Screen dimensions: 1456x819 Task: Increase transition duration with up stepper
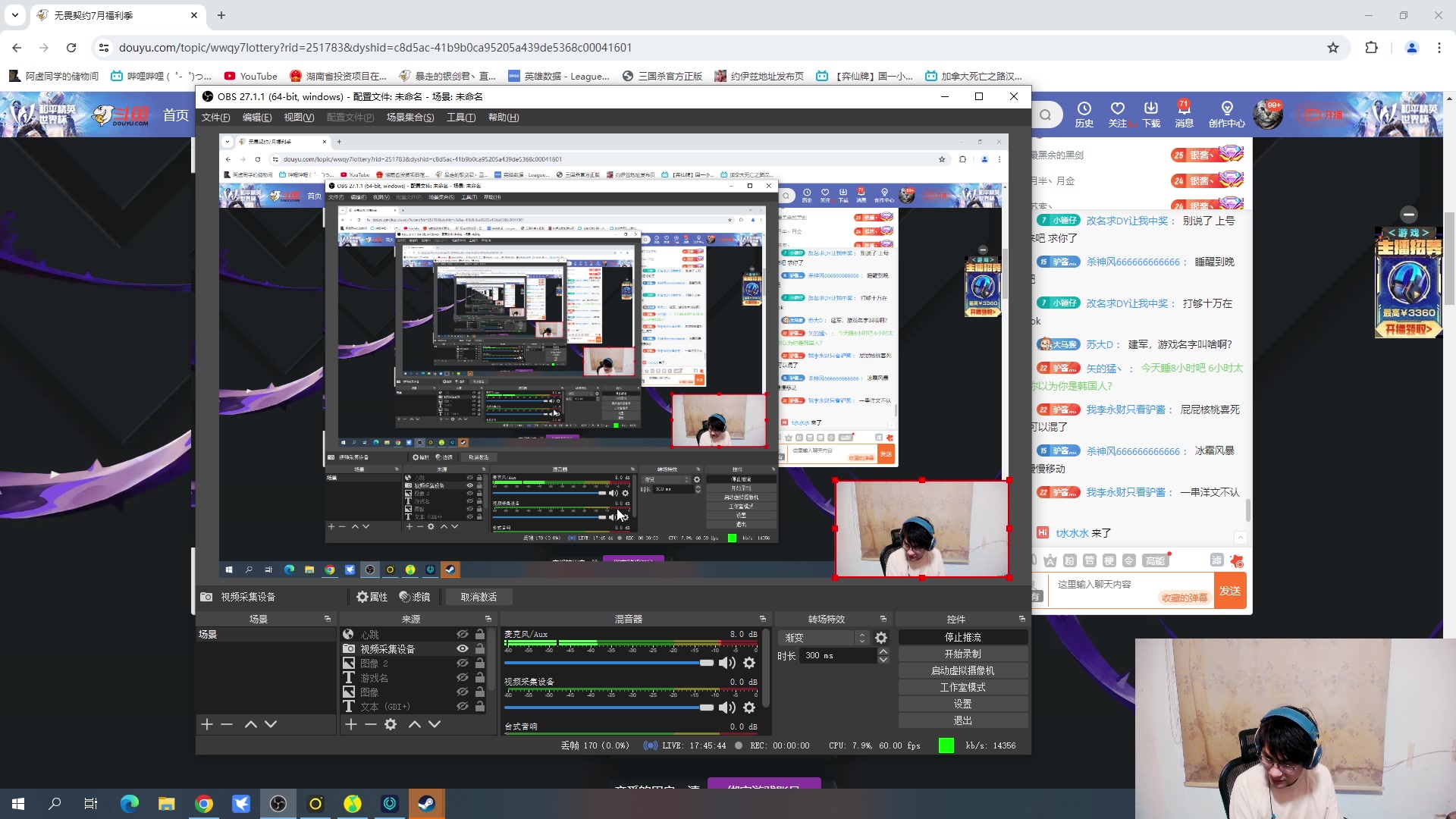click(883, 651)
